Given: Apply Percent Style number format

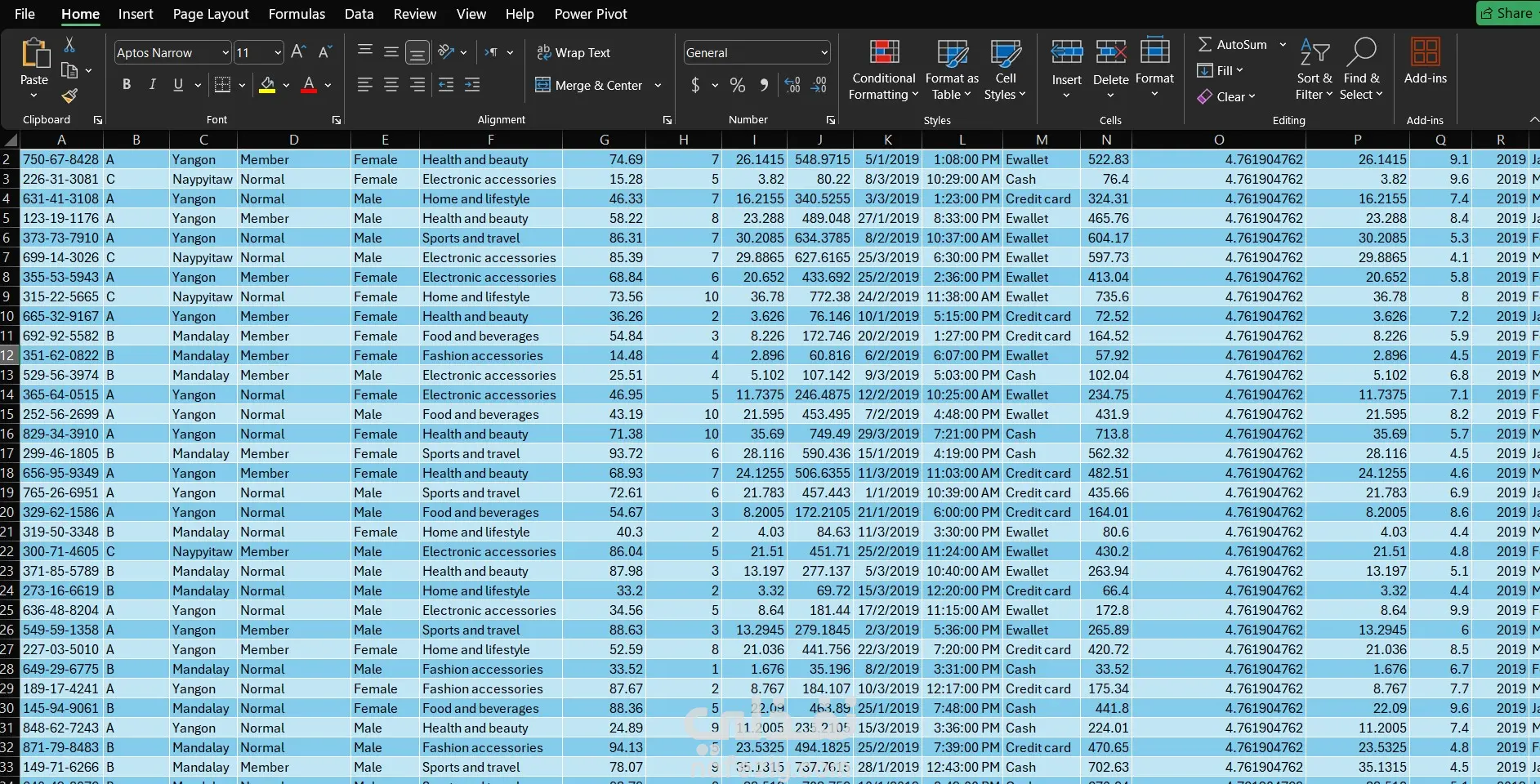Looking at the screenshot, I should (737, 85).
